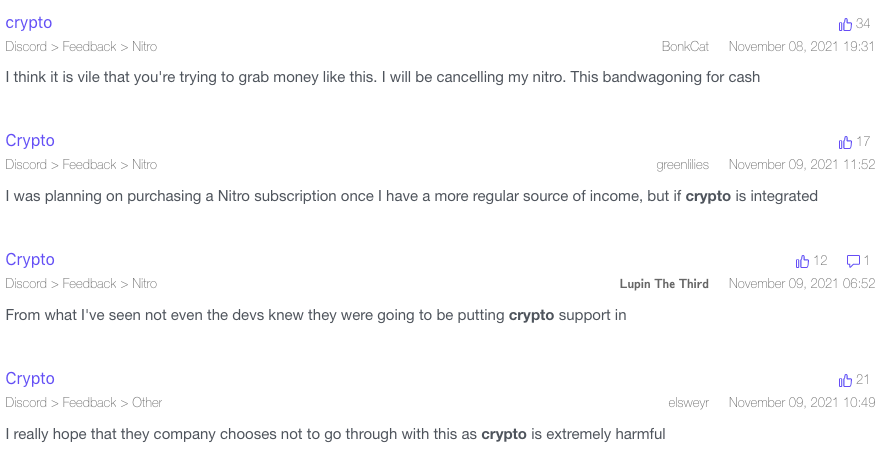Upvote the post by elsweyr

click(x=845, y=380)
